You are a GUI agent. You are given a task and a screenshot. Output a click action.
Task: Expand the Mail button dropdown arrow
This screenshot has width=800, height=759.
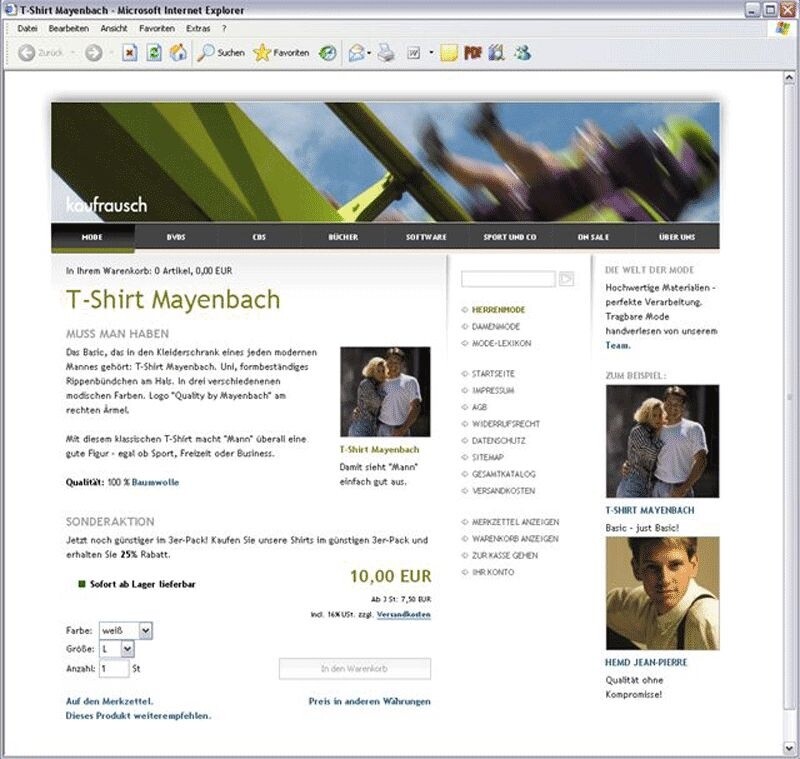pyautogui.click(x=369, y=53)
